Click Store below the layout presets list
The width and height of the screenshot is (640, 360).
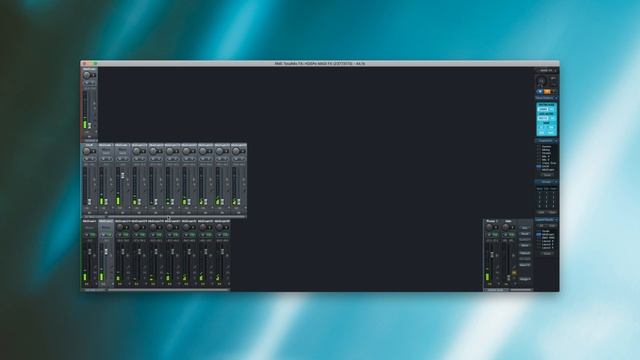click(547, 253)
